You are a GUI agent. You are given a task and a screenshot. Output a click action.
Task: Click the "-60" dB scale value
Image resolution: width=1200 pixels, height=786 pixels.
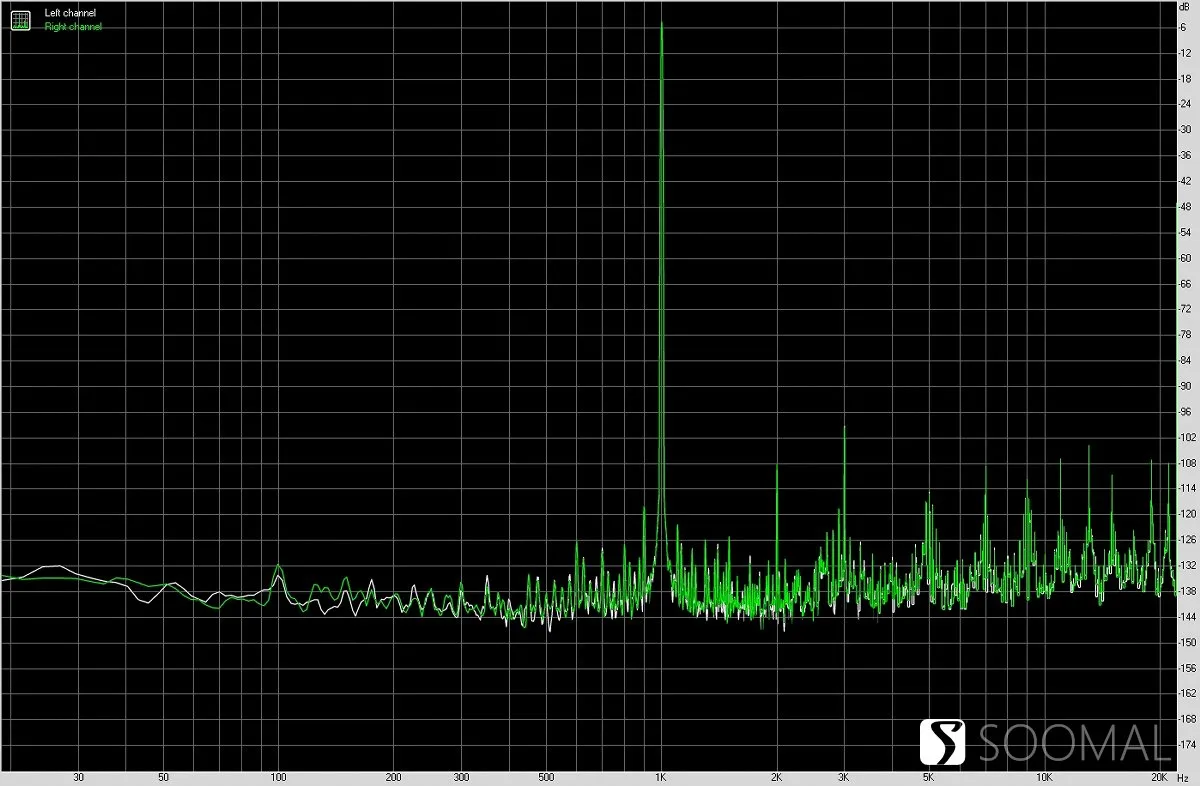[x=1186, y=258]
